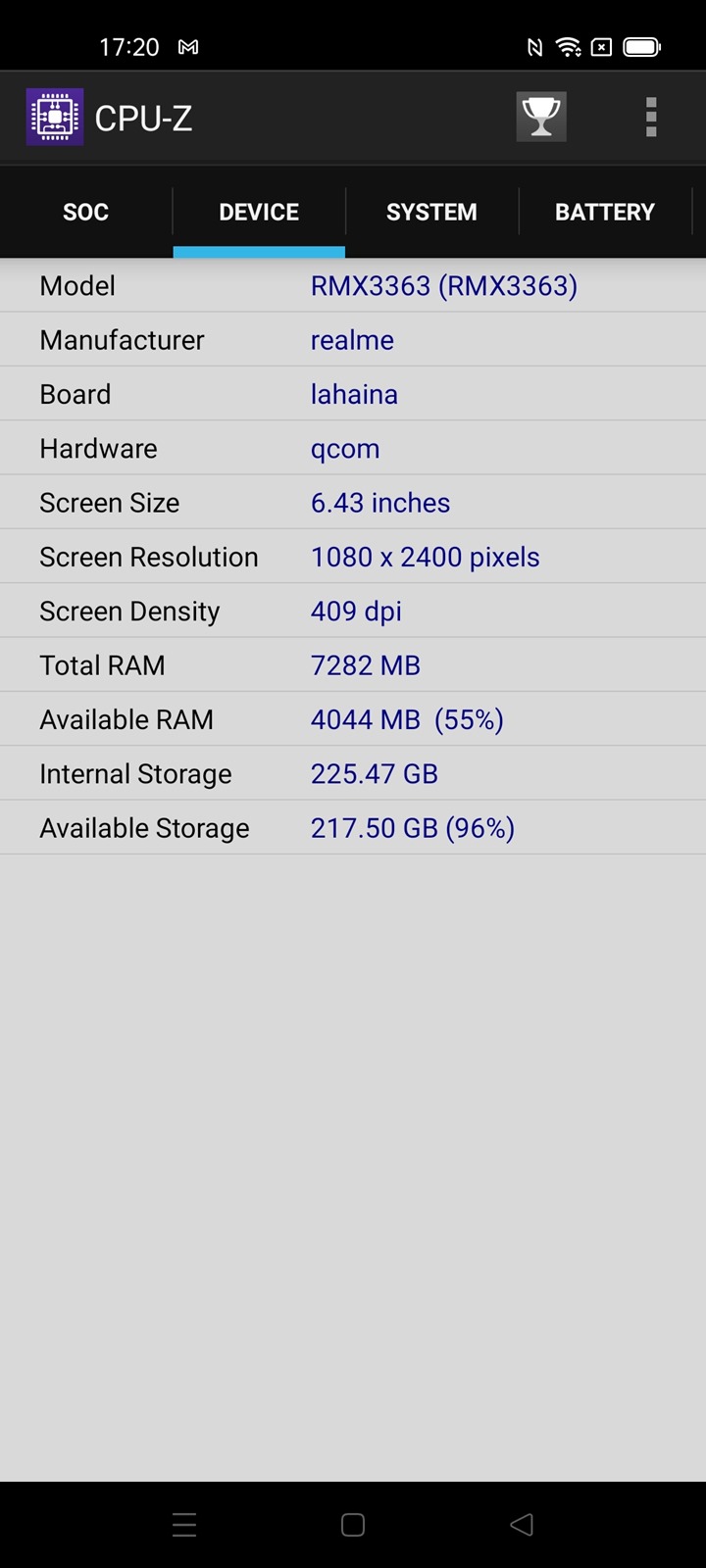This screenshot has width=706, height=1568.
Task: Tap the Screen Resolution value
Action: (x=425, y=557)
